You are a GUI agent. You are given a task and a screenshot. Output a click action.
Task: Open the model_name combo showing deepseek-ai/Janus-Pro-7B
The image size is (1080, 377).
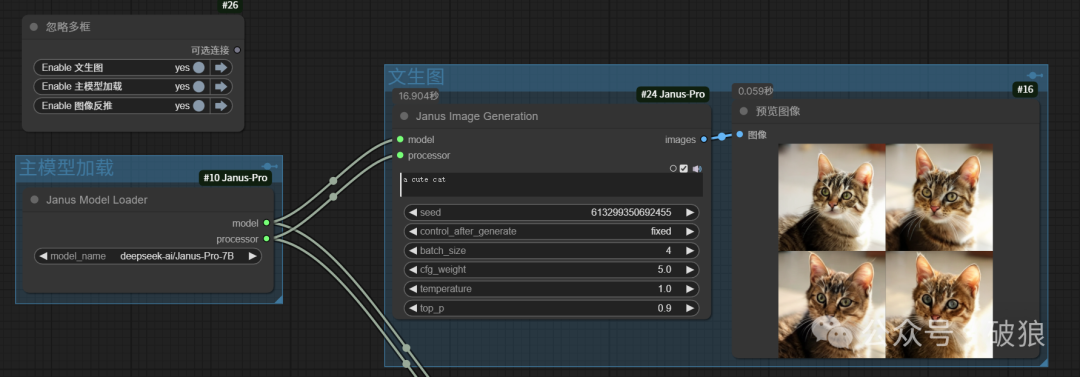(148, 256)
